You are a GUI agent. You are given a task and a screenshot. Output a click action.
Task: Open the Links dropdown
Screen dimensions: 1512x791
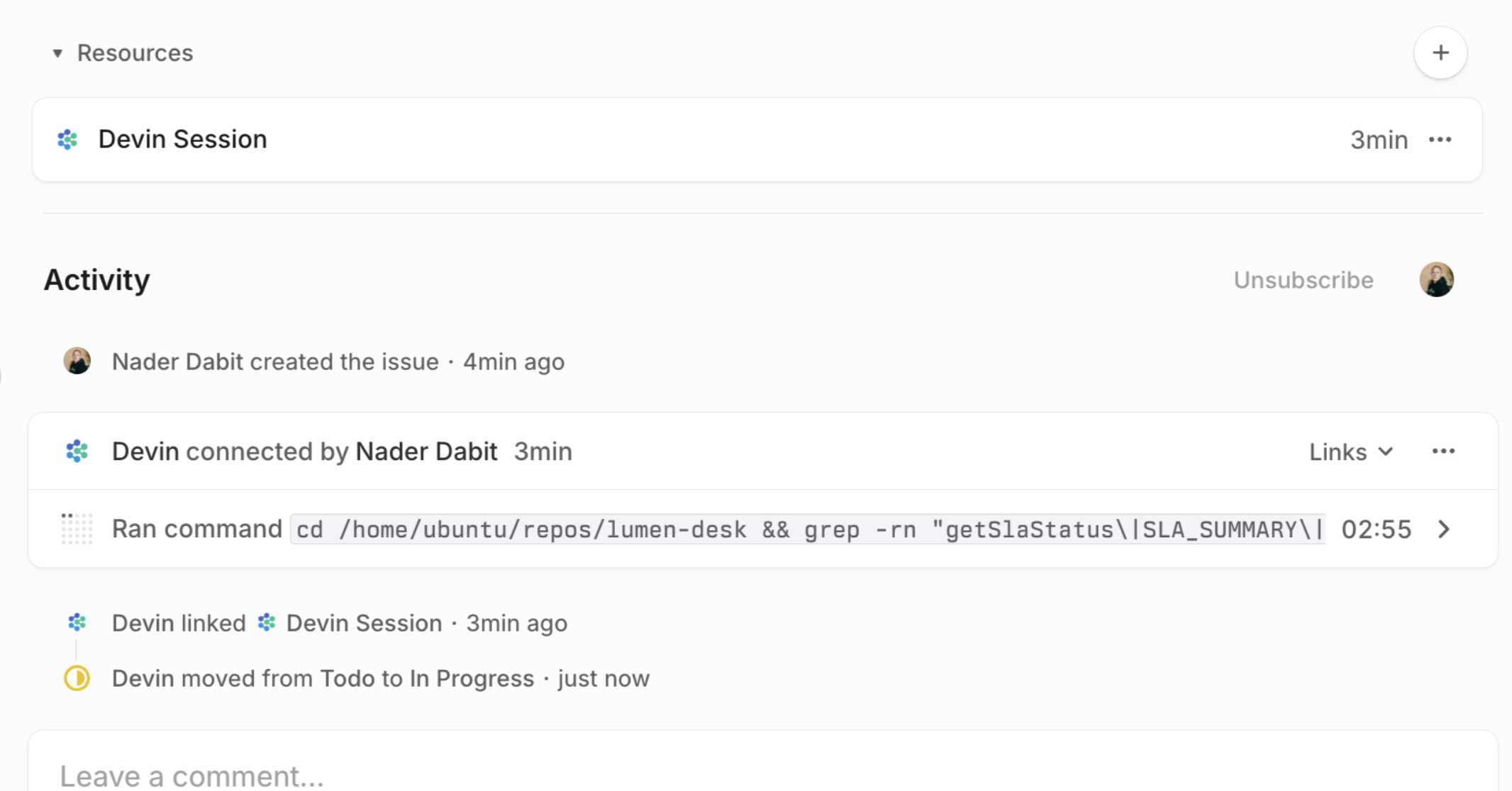pyautogui.click(x=1351, y=451)
